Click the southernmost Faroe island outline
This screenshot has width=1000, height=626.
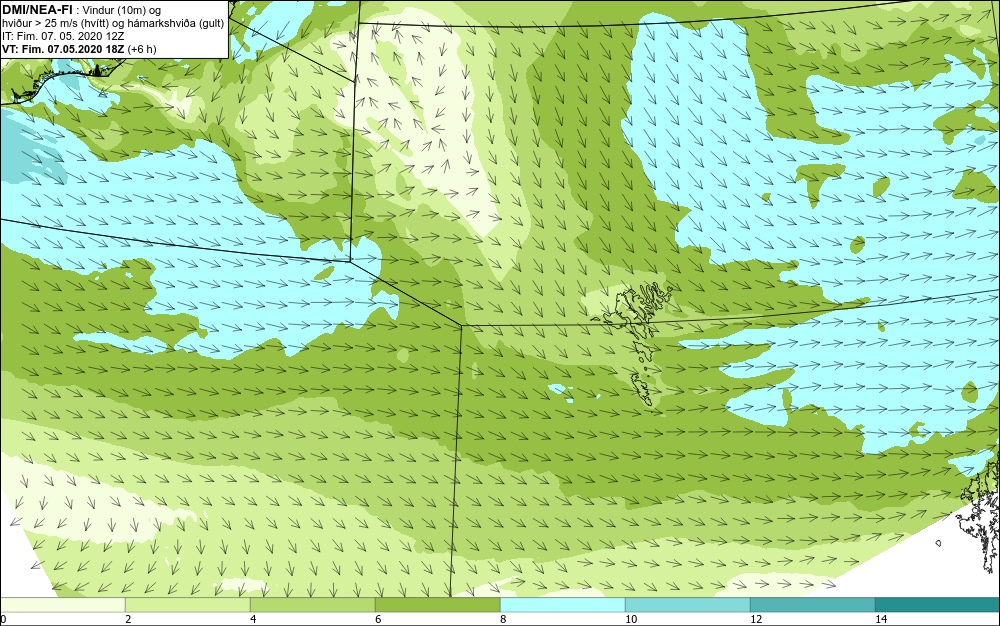pos(642,389)
